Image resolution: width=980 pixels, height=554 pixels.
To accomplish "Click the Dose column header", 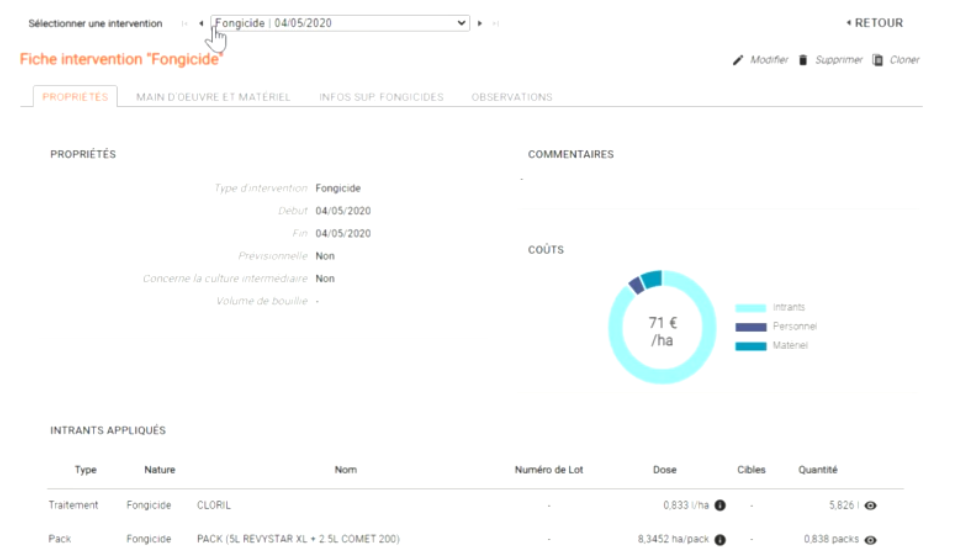I will coord(664,470).
